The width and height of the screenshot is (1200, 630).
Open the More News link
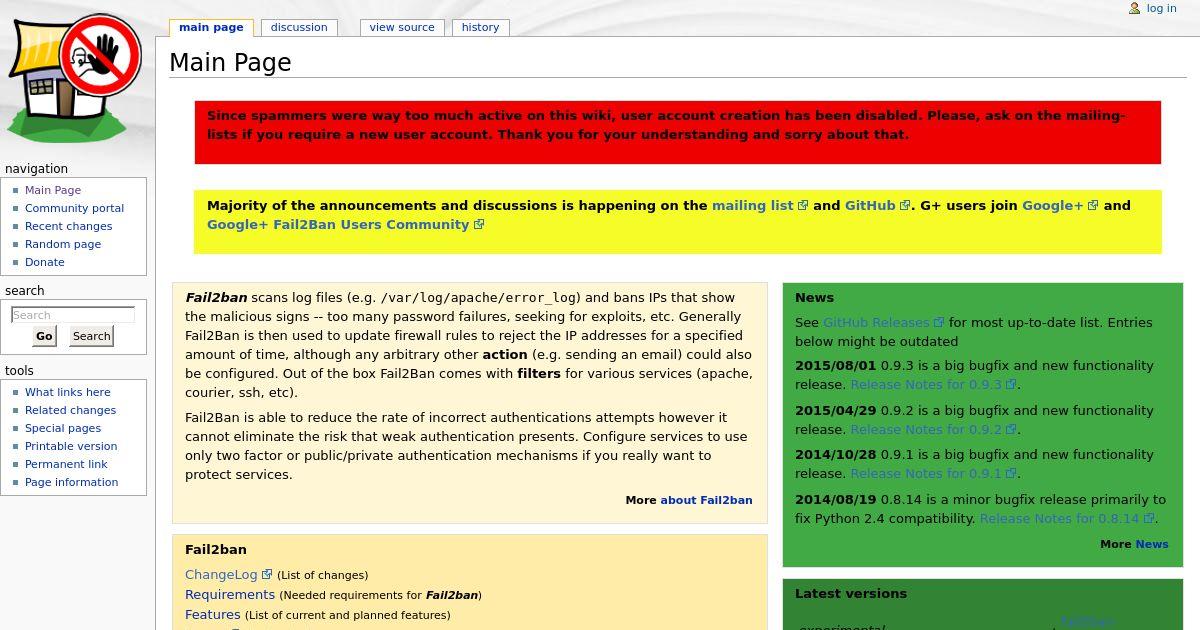[x=1152, y=544]
